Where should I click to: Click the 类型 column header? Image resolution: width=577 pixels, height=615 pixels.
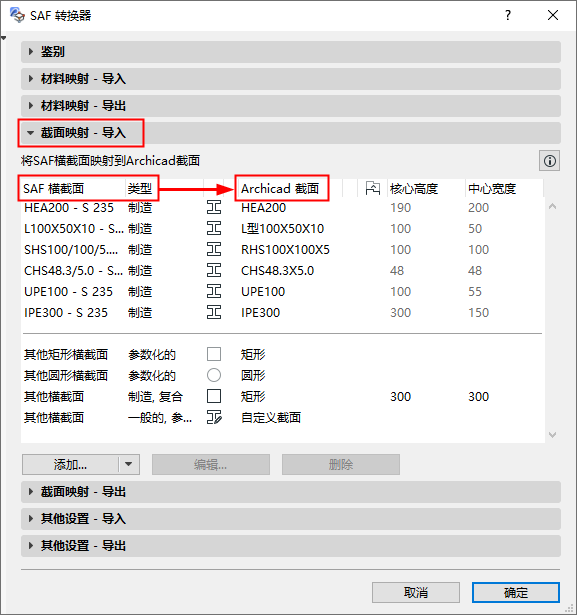click(142, 189)
